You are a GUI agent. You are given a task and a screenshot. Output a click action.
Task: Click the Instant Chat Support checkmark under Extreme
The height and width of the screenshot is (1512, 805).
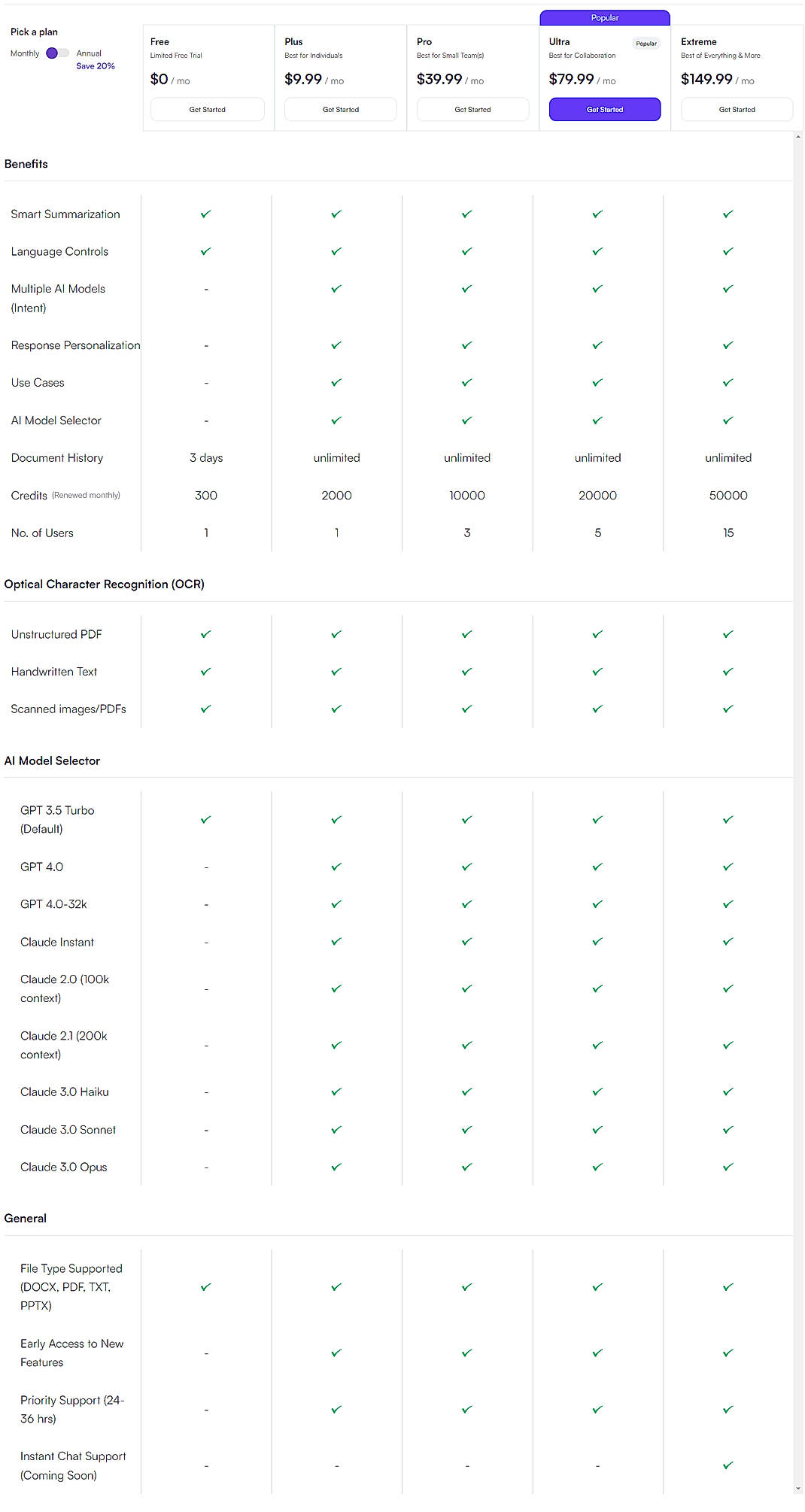pos(727,1465)
